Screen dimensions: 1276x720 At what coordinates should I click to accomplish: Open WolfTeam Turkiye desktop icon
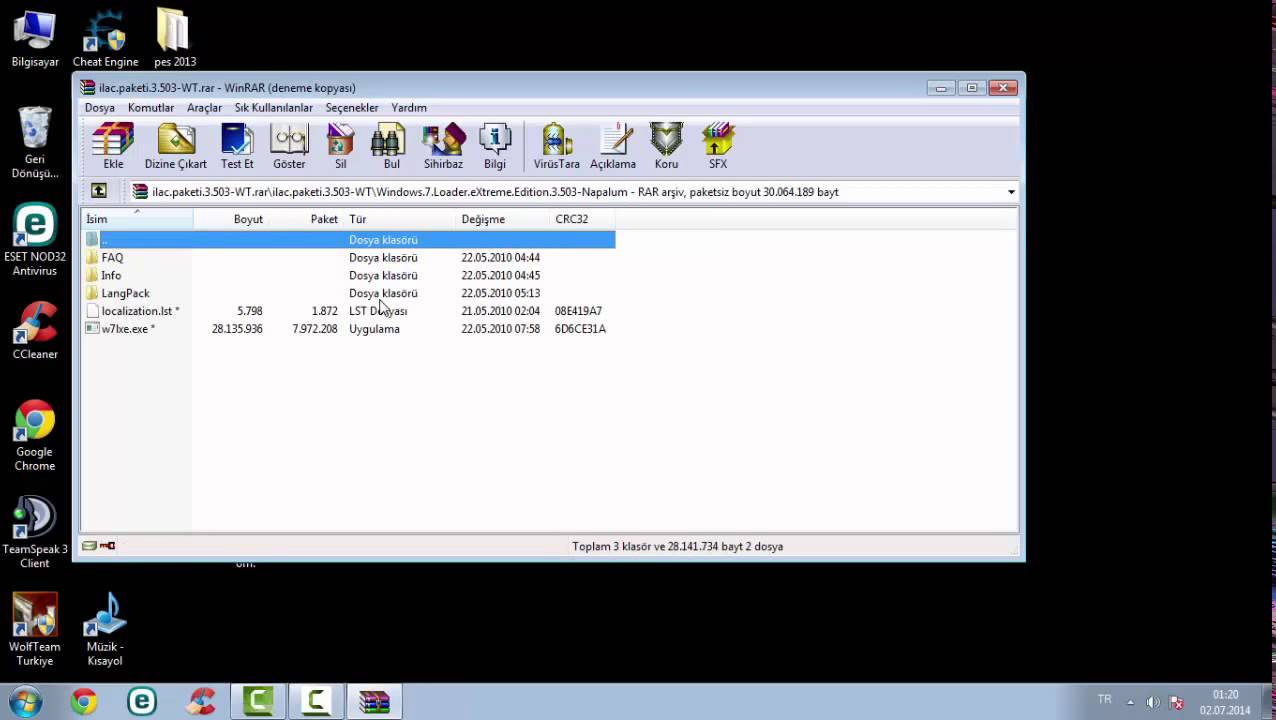35,629
